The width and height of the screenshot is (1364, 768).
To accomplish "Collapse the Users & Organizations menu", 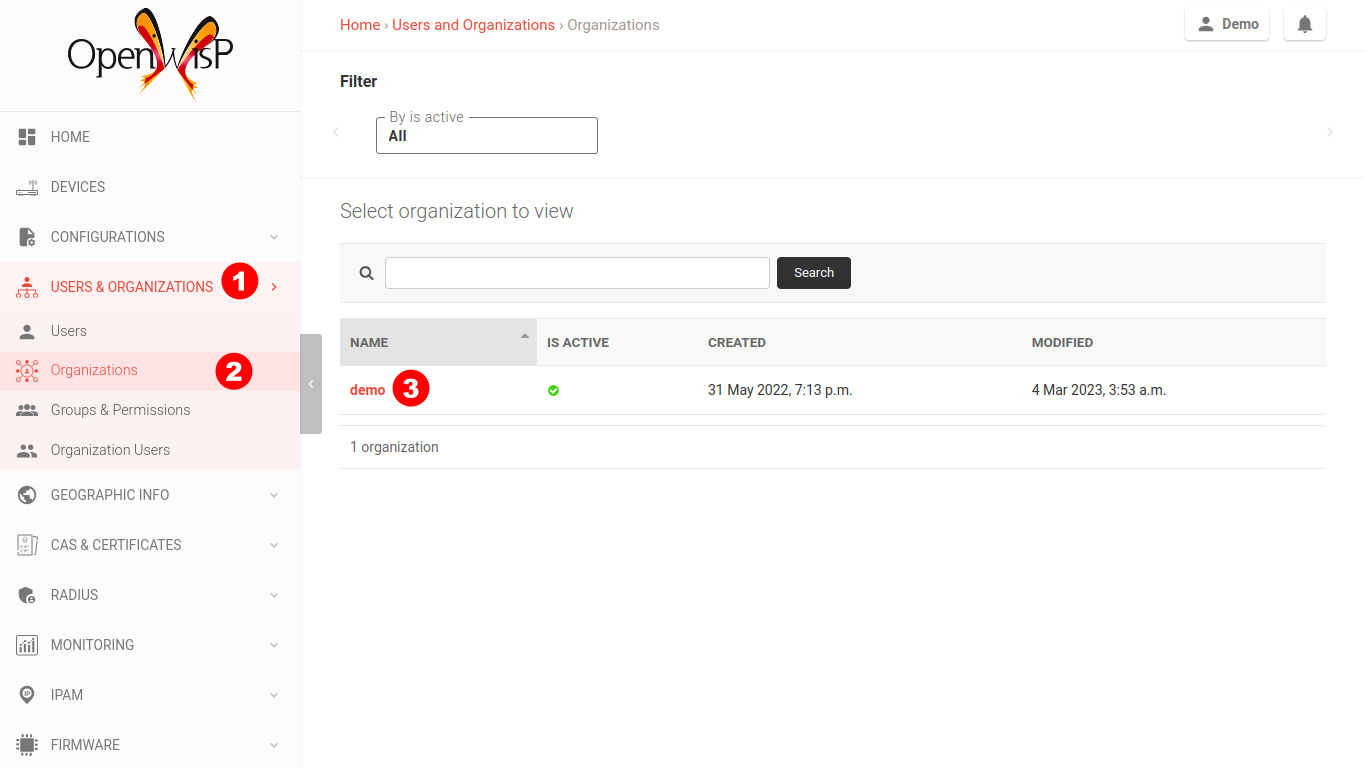I will [x=274, y=287].
